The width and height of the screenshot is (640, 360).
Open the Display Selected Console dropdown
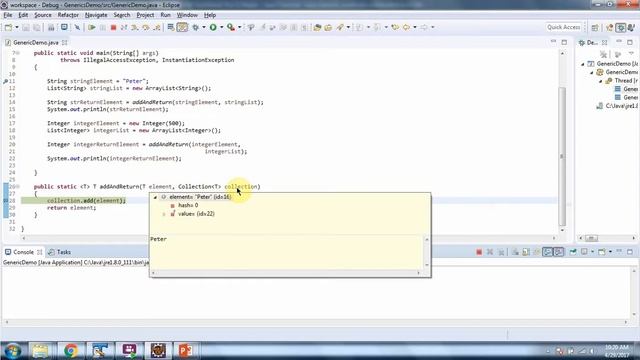[592, 252]
